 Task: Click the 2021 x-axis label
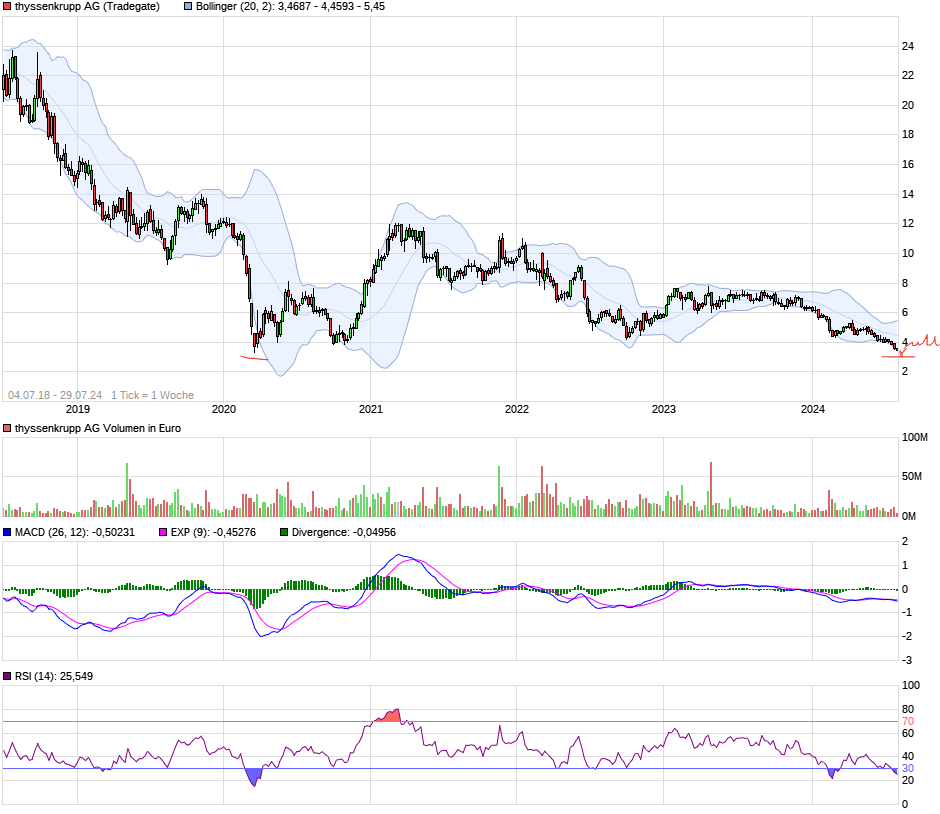pyautogui.click(x=370, y=409)
